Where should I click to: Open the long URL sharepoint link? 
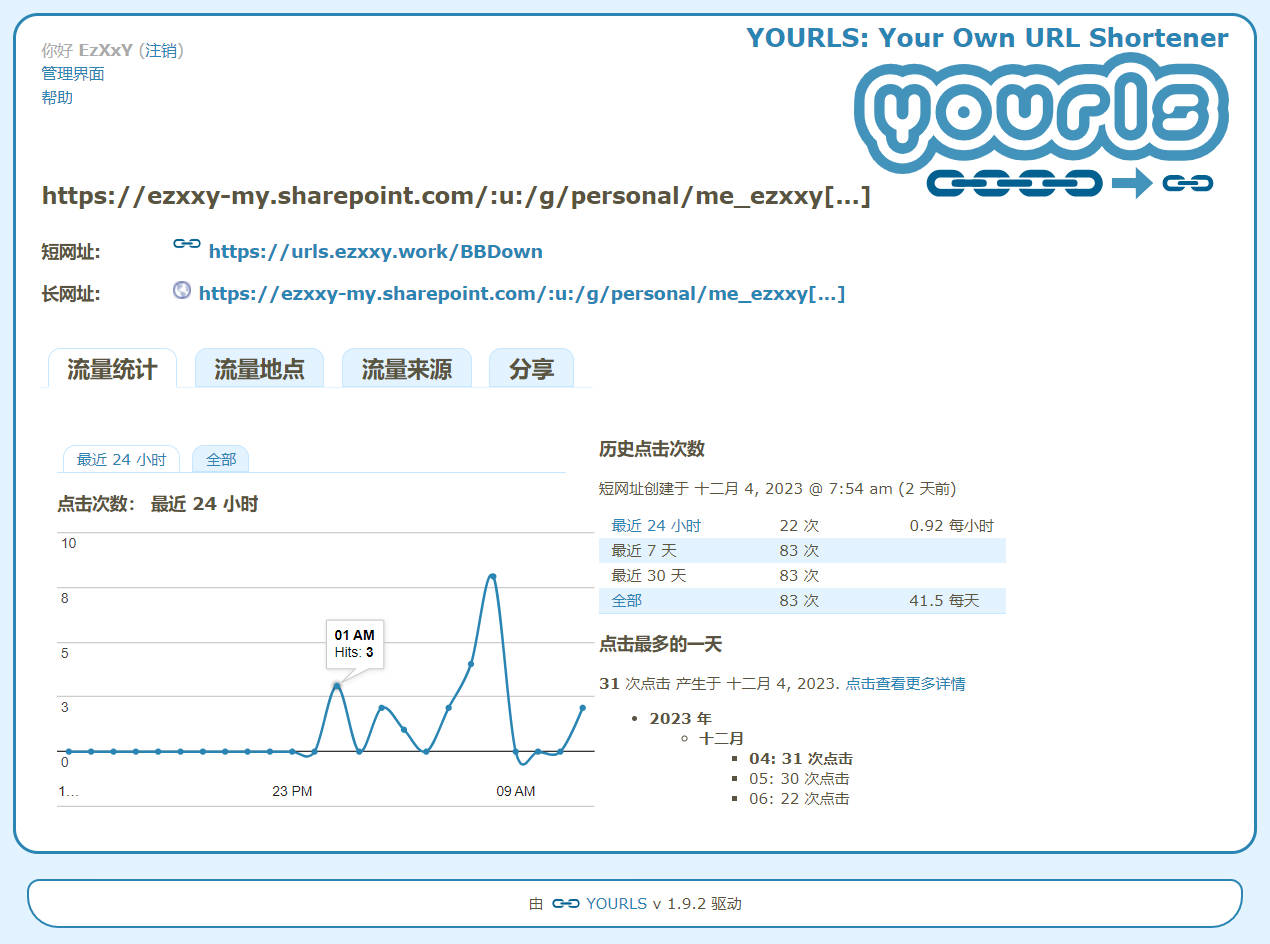pyautogui.click(x=522, y=294)
